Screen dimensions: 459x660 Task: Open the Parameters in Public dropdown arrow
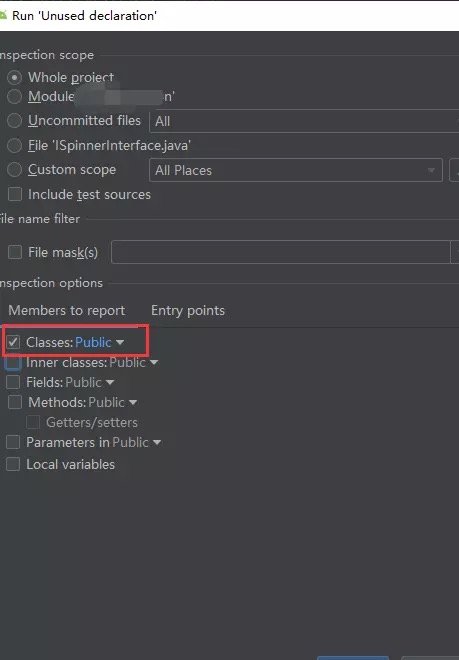click(157, 443)
